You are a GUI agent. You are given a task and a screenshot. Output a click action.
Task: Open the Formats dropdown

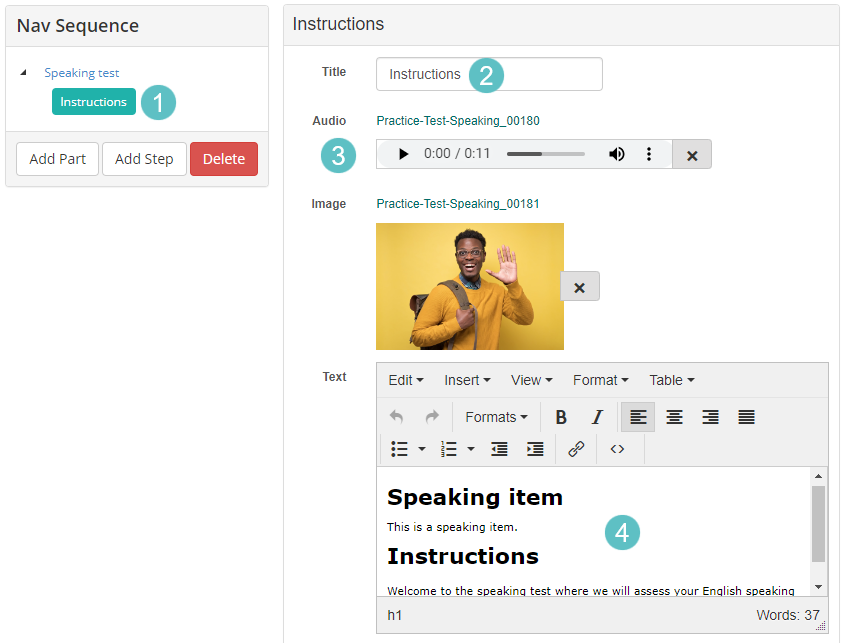(x=496, y=417)
